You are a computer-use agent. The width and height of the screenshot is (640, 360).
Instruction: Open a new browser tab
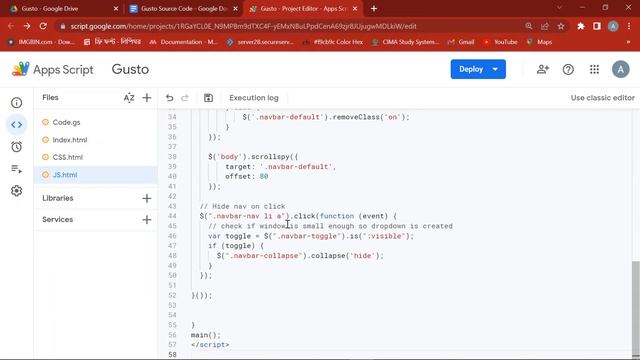pos(374,9)
